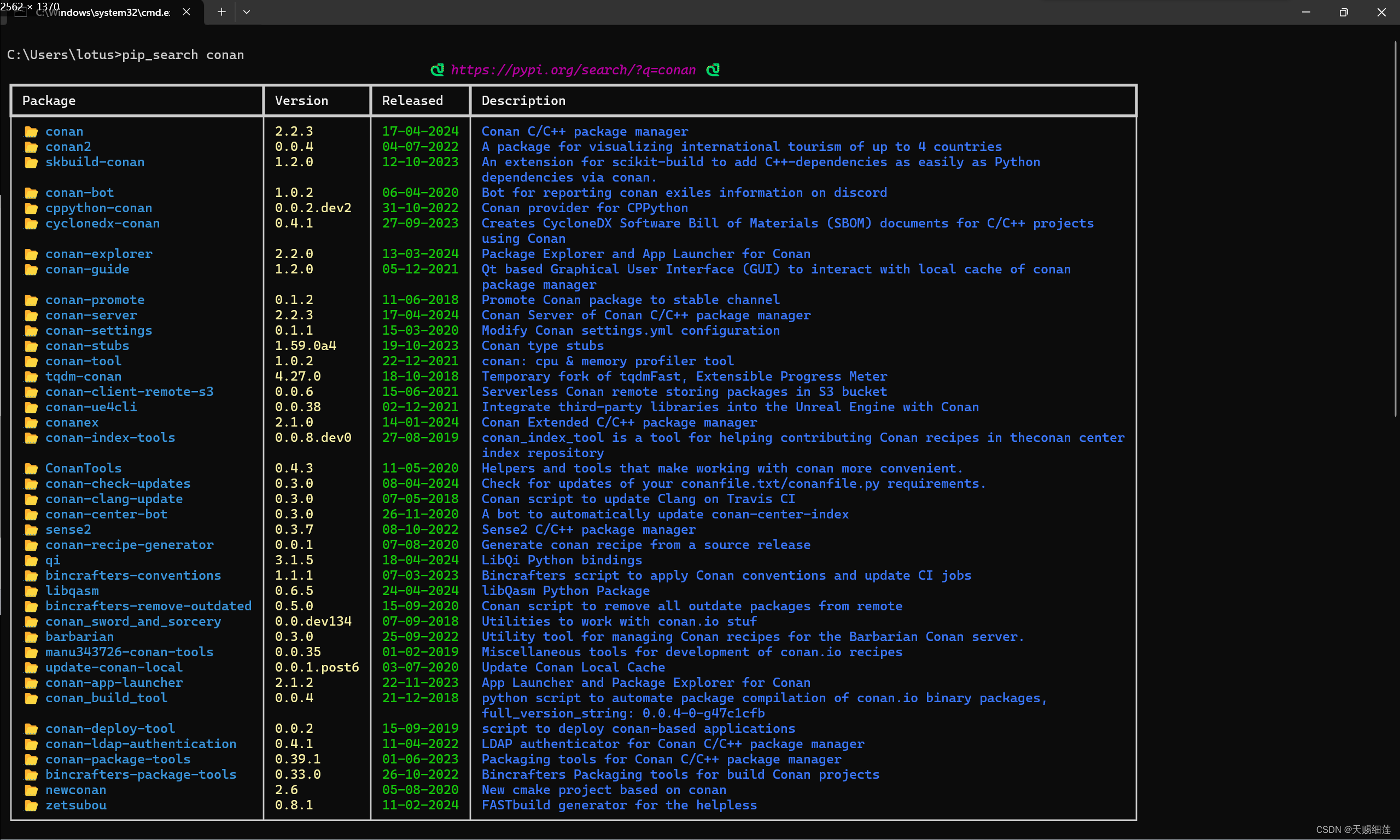Click the folder icon next to tqdm-conan
This screenshot has width=1400, height=840.
[x=31, y=376]
